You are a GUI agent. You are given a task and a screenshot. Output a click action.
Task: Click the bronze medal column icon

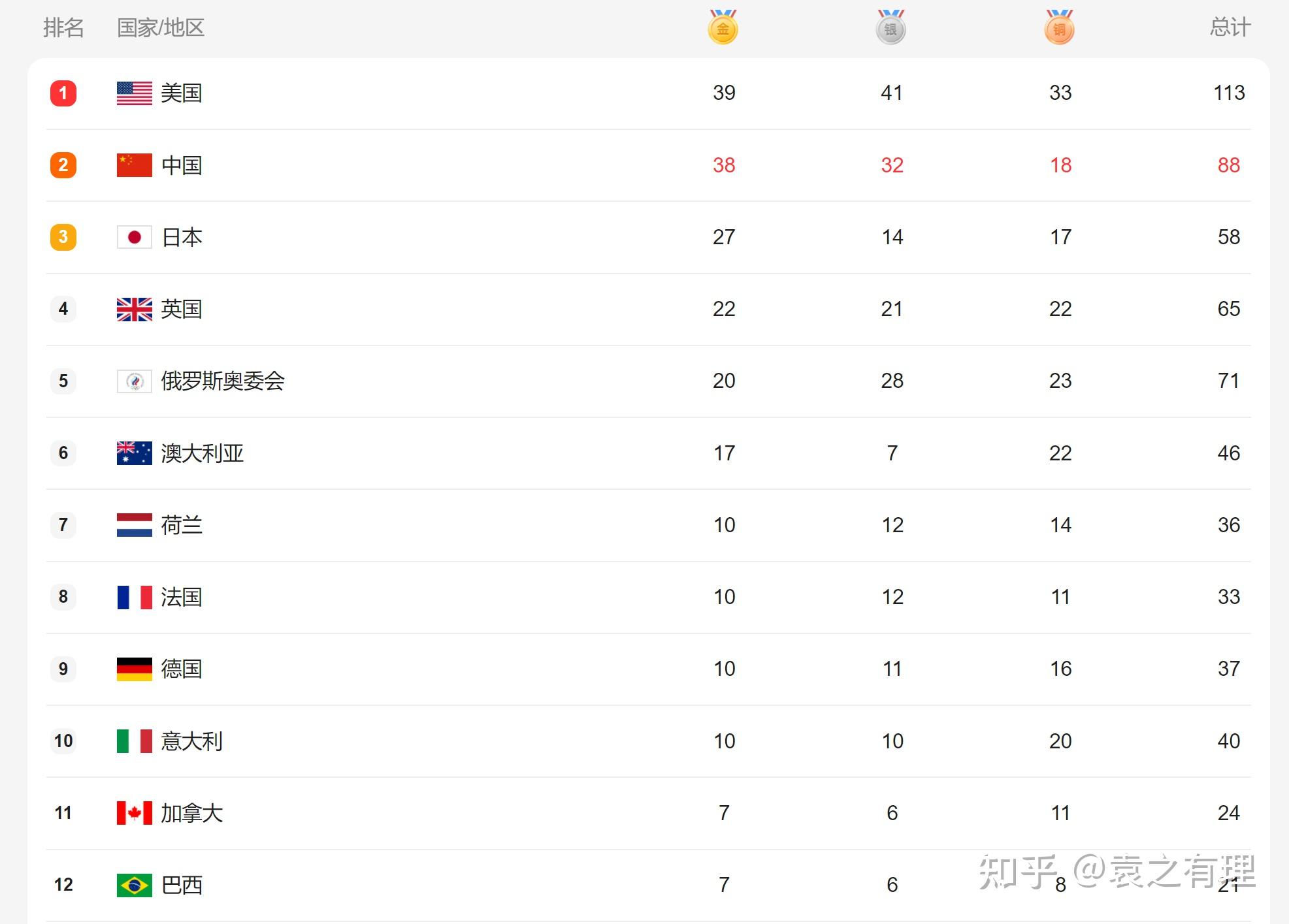click(1059, 28)
